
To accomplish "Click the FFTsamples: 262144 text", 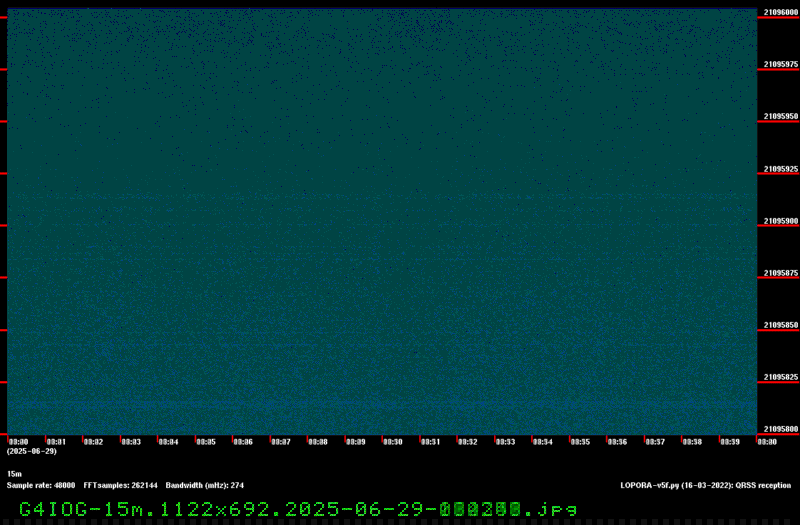I will 120,485.
